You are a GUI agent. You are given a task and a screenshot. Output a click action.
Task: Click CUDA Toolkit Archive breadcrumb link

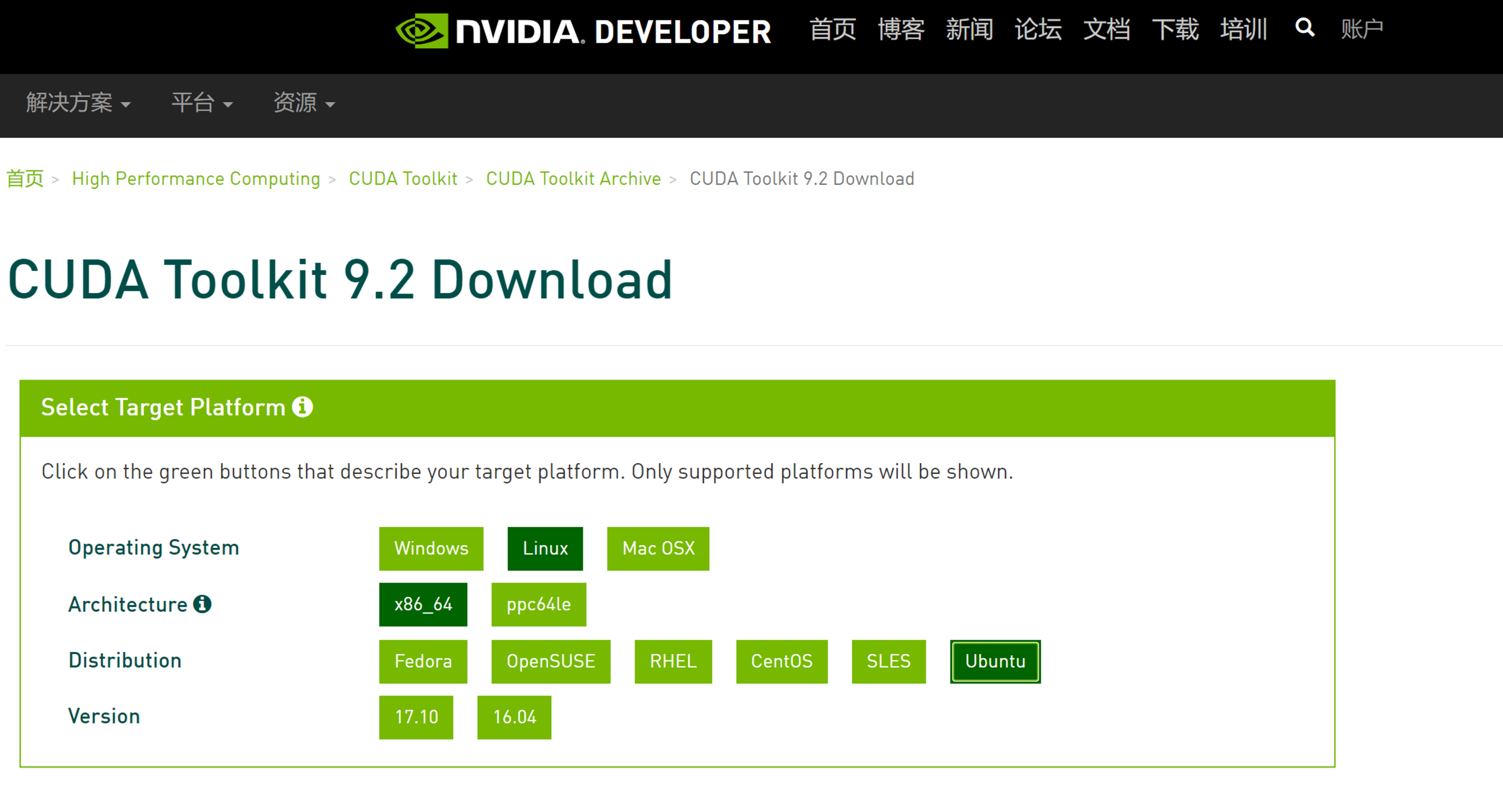pyautogui.click(x=573, y=178)
